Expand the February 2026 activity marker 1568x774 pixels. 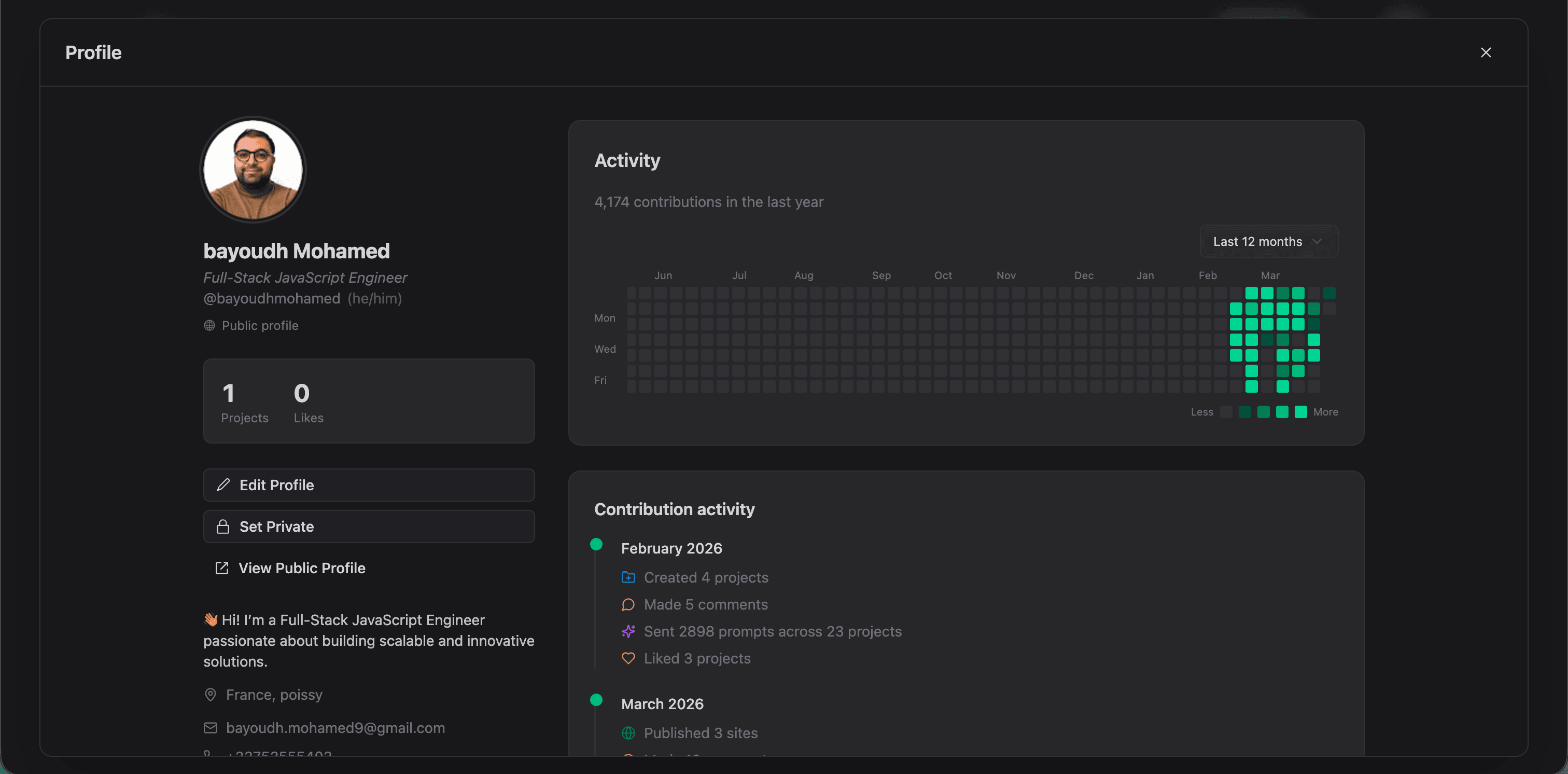coord(596,544)
